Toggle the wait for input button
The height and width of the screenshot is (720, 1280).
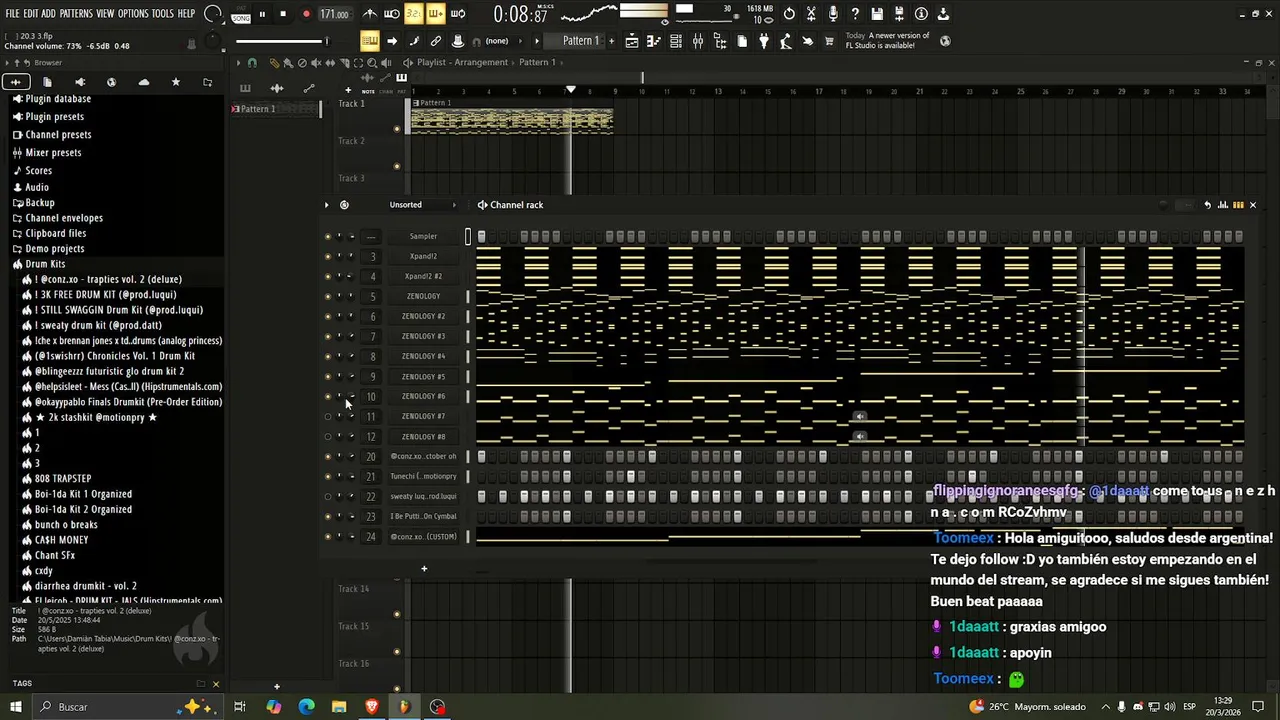coord(392,14)
